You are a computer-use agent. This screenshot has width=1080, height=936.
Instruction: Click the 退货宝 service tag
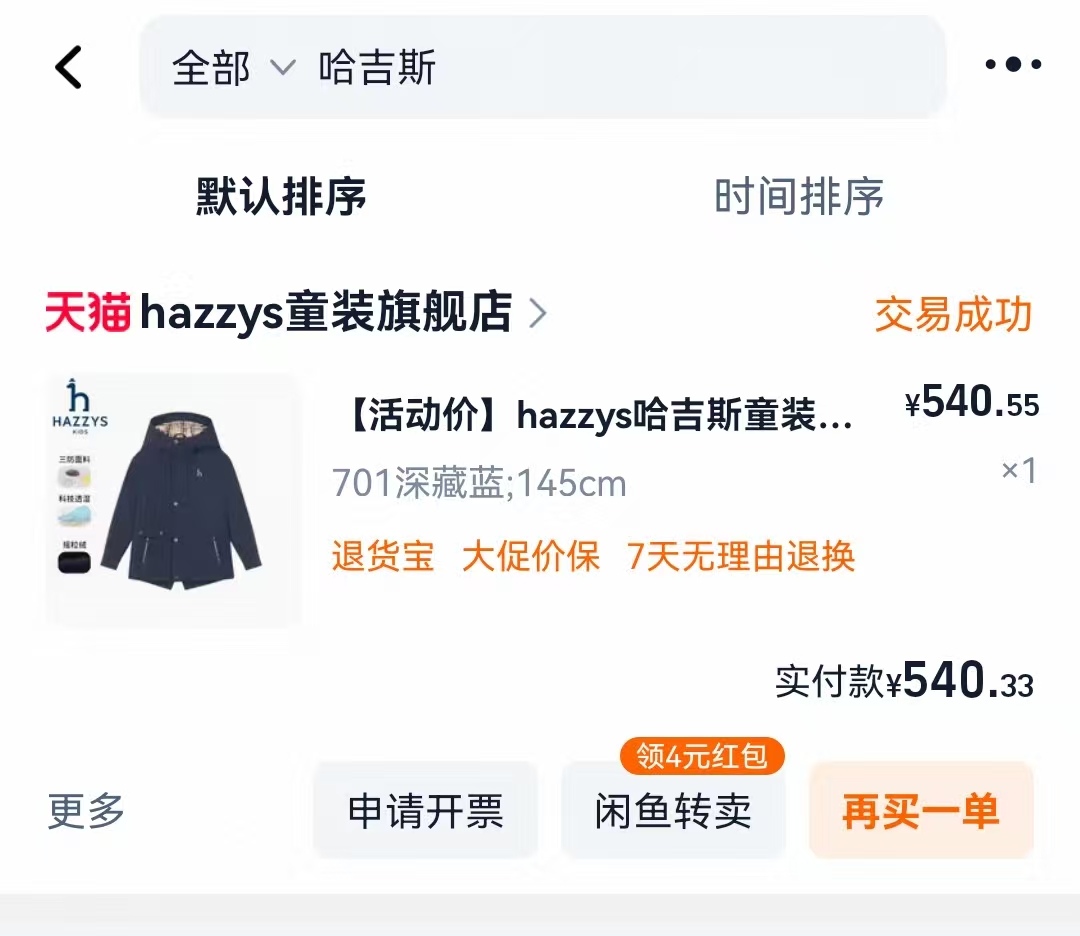tap(383, 556)
